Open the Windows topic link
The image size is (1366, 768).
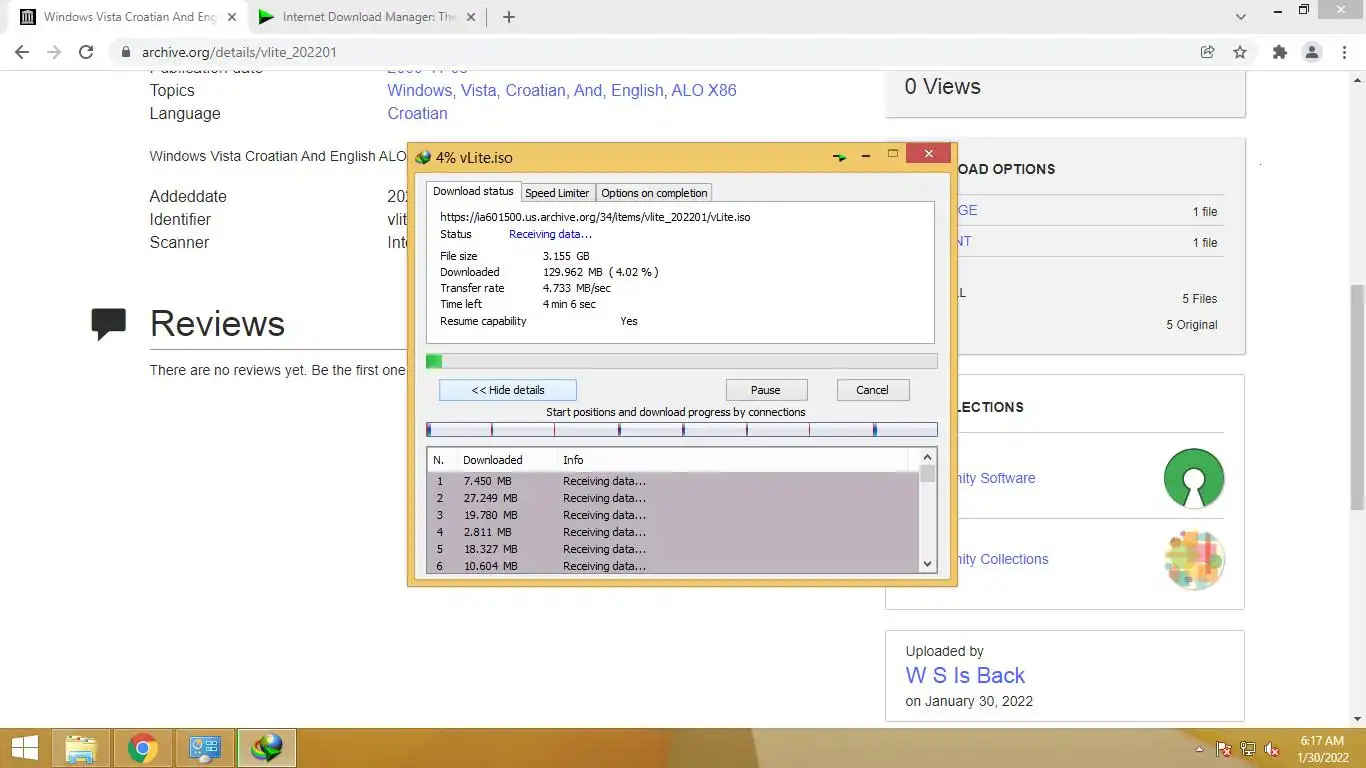tap(421, 90)
